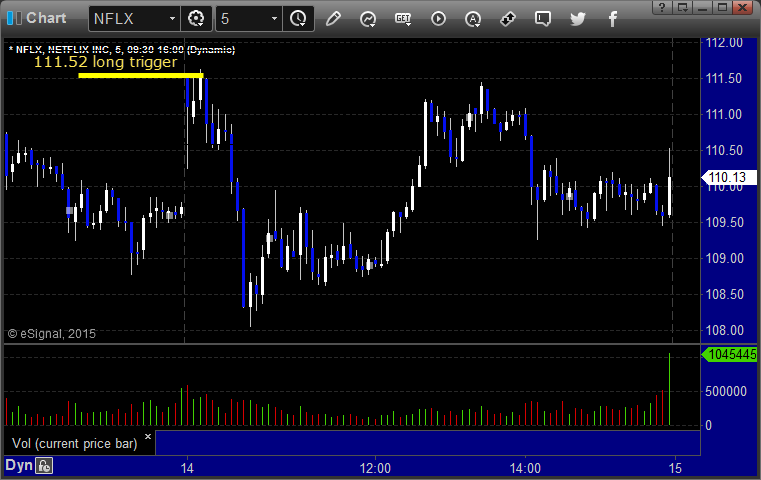Click the 109.00 price axis label

click(724, 258)
